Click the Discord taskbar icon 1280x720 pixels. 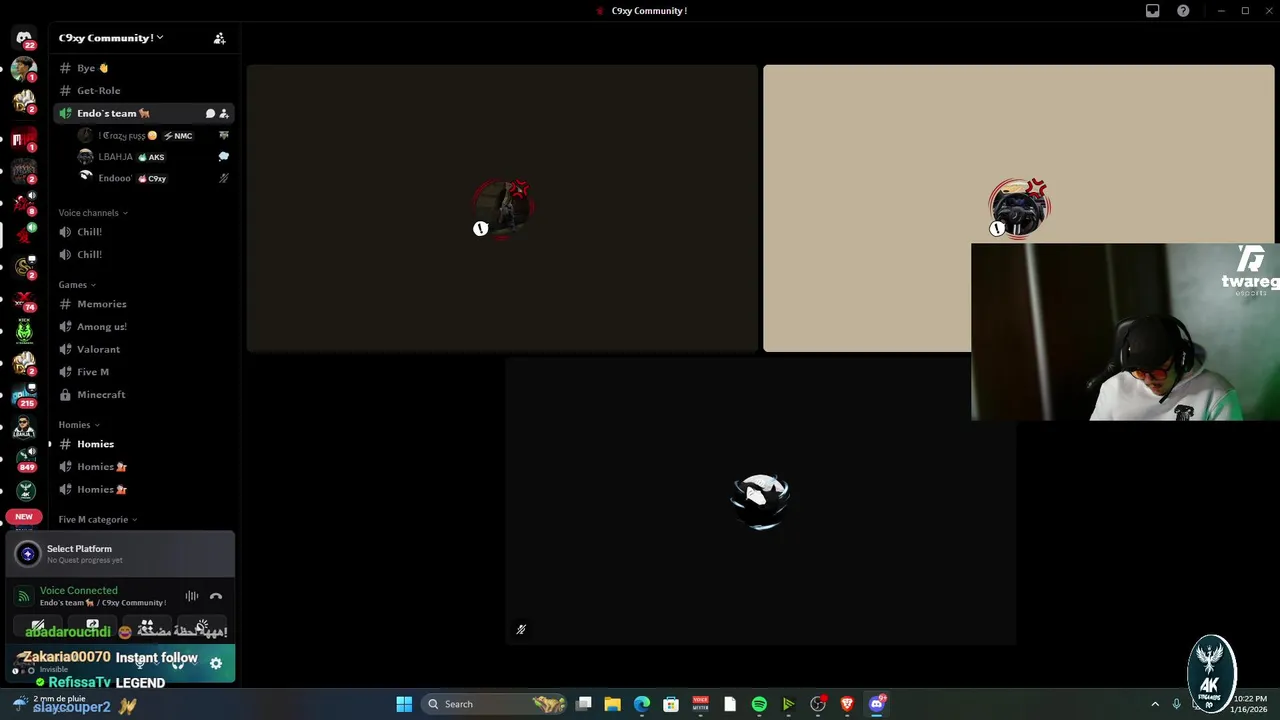tap(877, 704)
